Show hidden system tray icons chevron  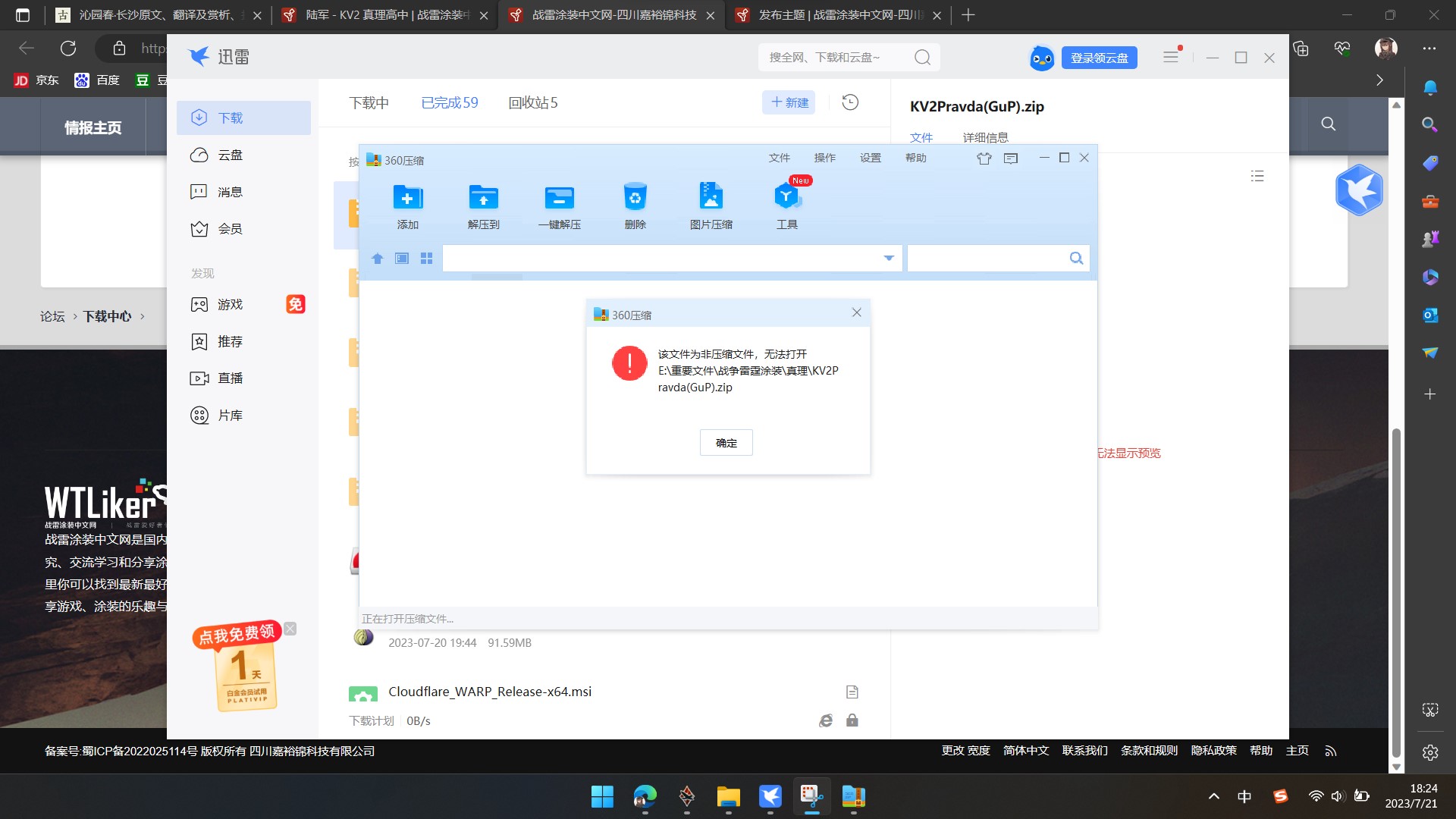click(x=1213, y=796)
